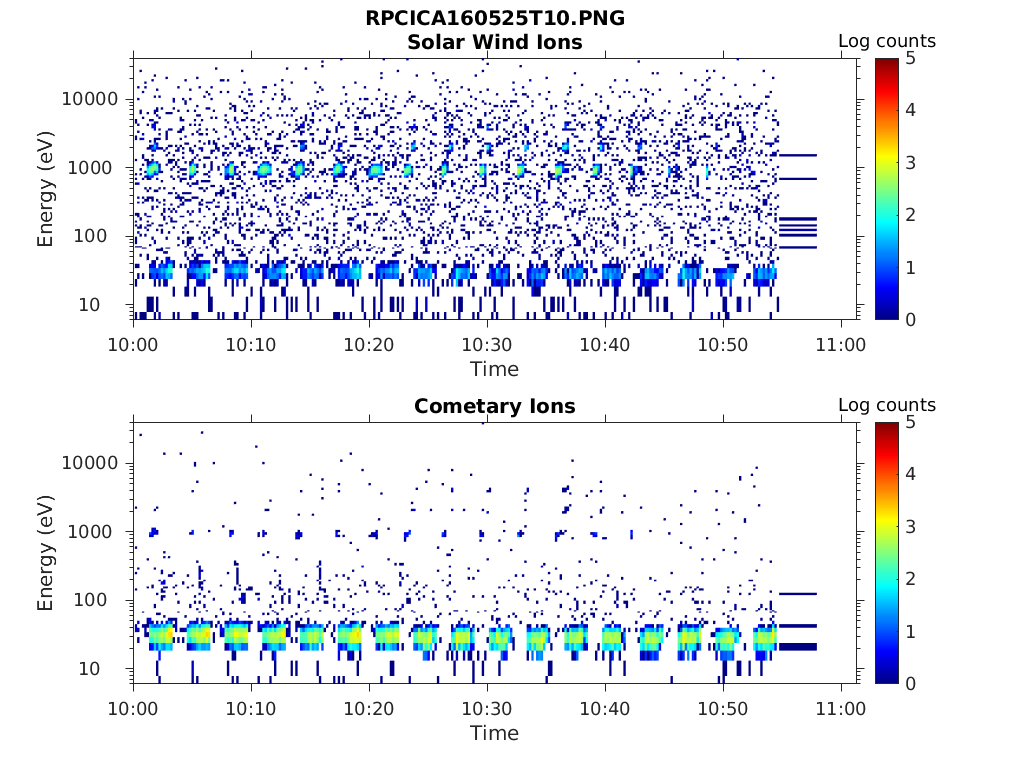Click the RPCICA160525T10.PNG figure title
The width and height of the screenshot is (1024, 768).
[x=494, y=18]
